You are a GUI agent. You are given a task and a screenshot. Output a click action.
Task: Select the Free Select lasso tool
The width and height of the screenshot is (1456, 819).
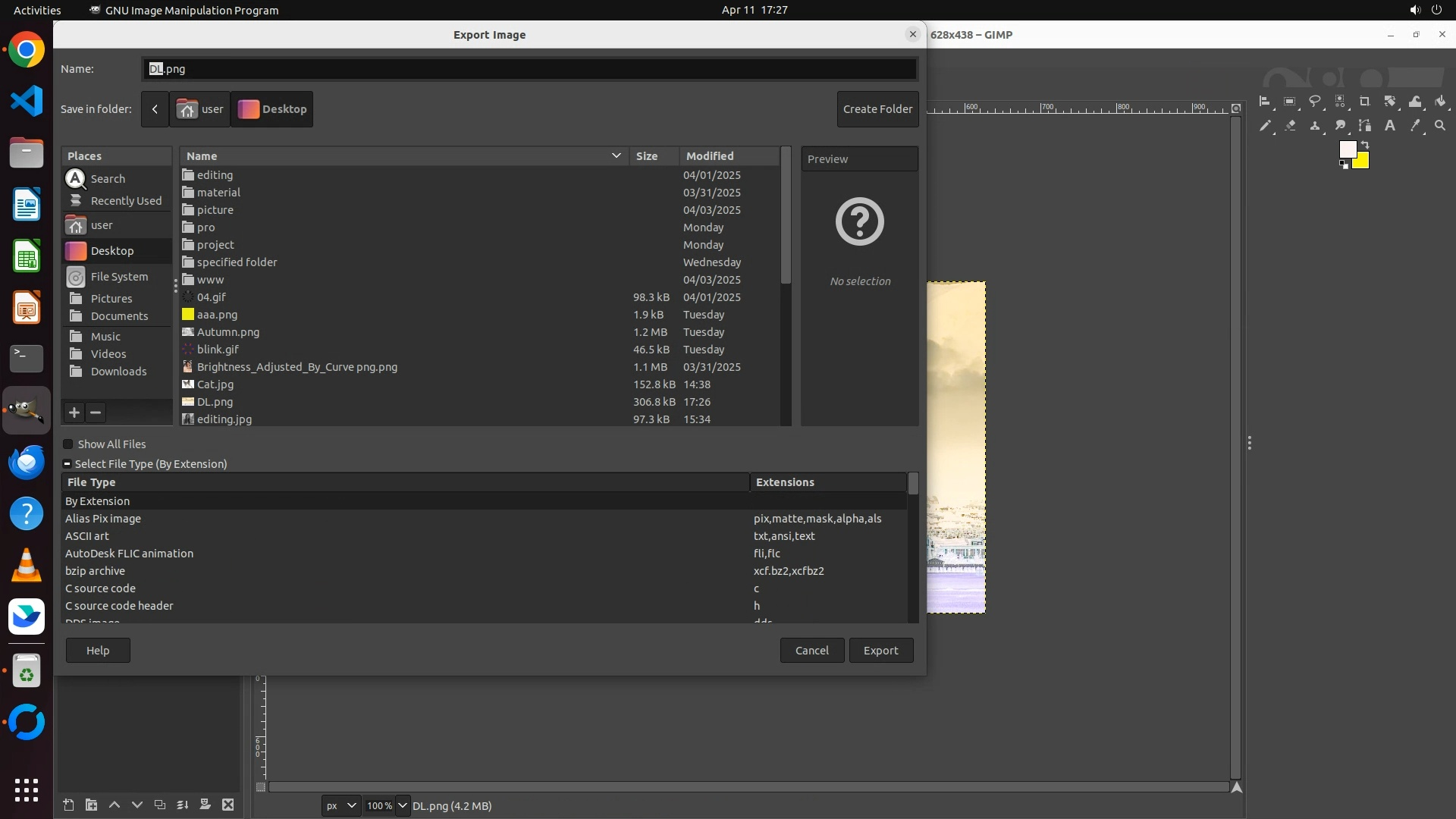pos(1314,102)
